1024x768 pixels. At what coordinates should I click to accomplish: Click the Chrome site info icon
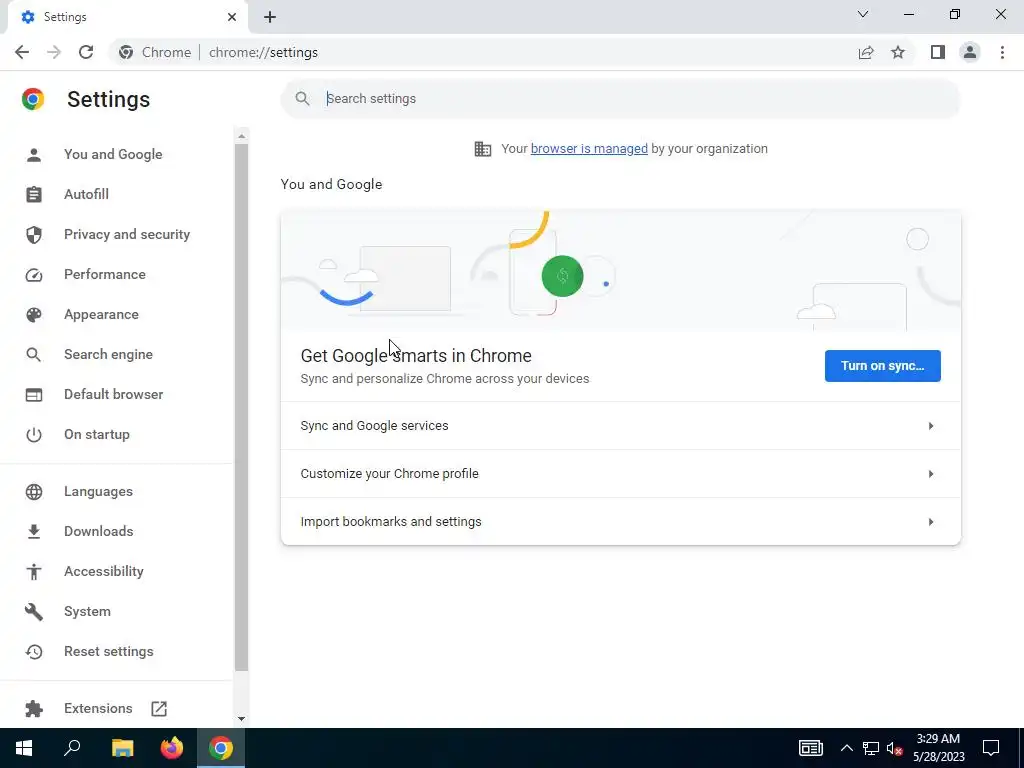pyautogui.click(x=126, y=52)
